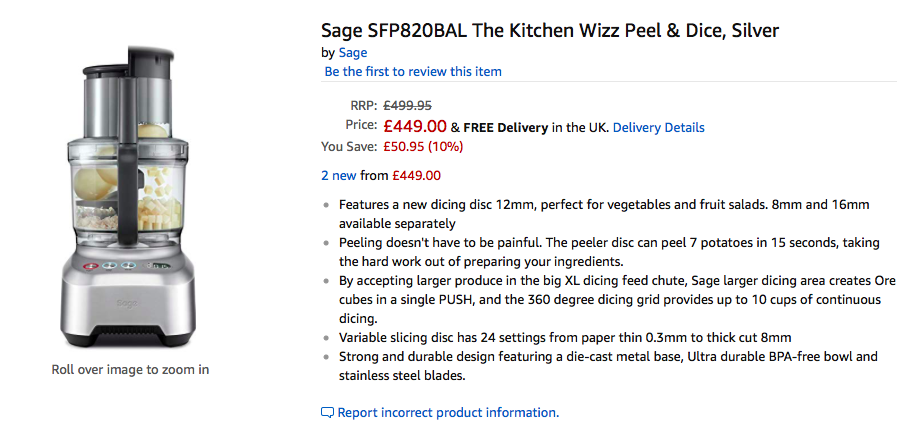
Task: Click the red £449.00 price on the Price row
Action: click(415, 127)
